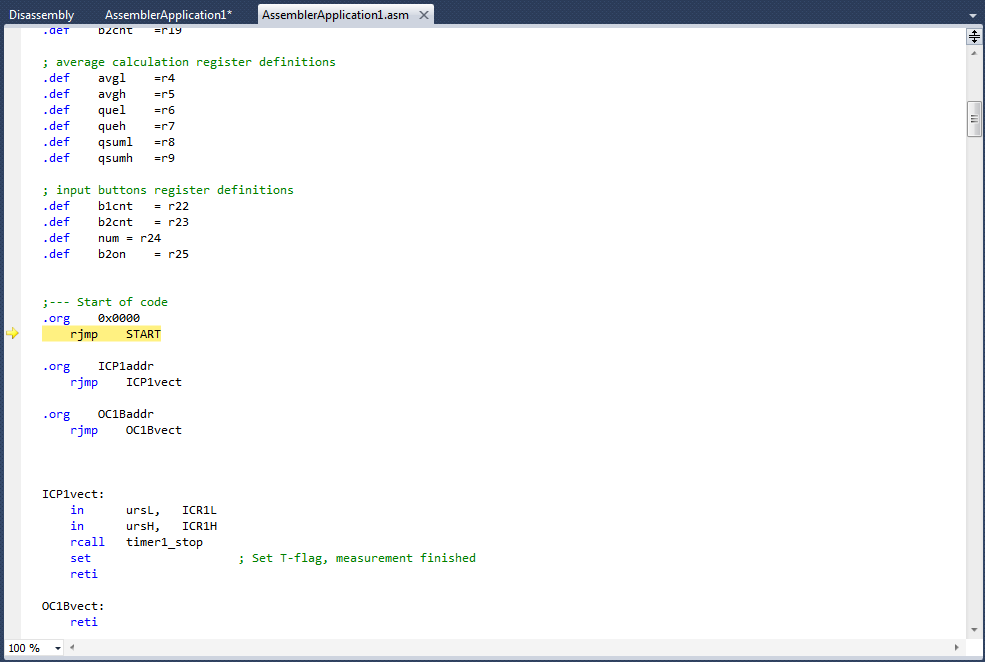
Task: Click the highlighted rjmp START line
Action: click(x=102, y=334)
